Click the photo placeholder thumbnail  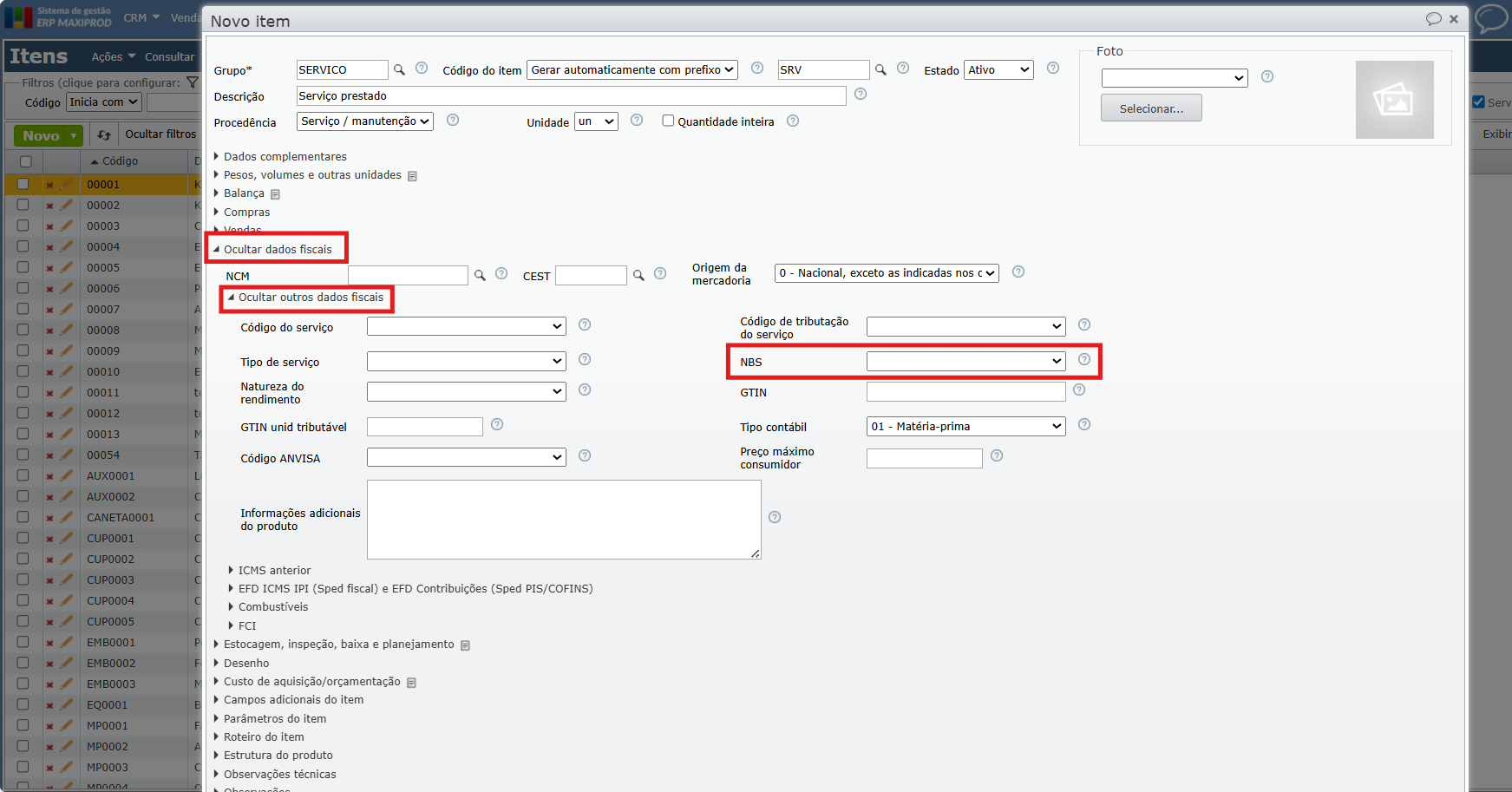(x=1395, y=100)
